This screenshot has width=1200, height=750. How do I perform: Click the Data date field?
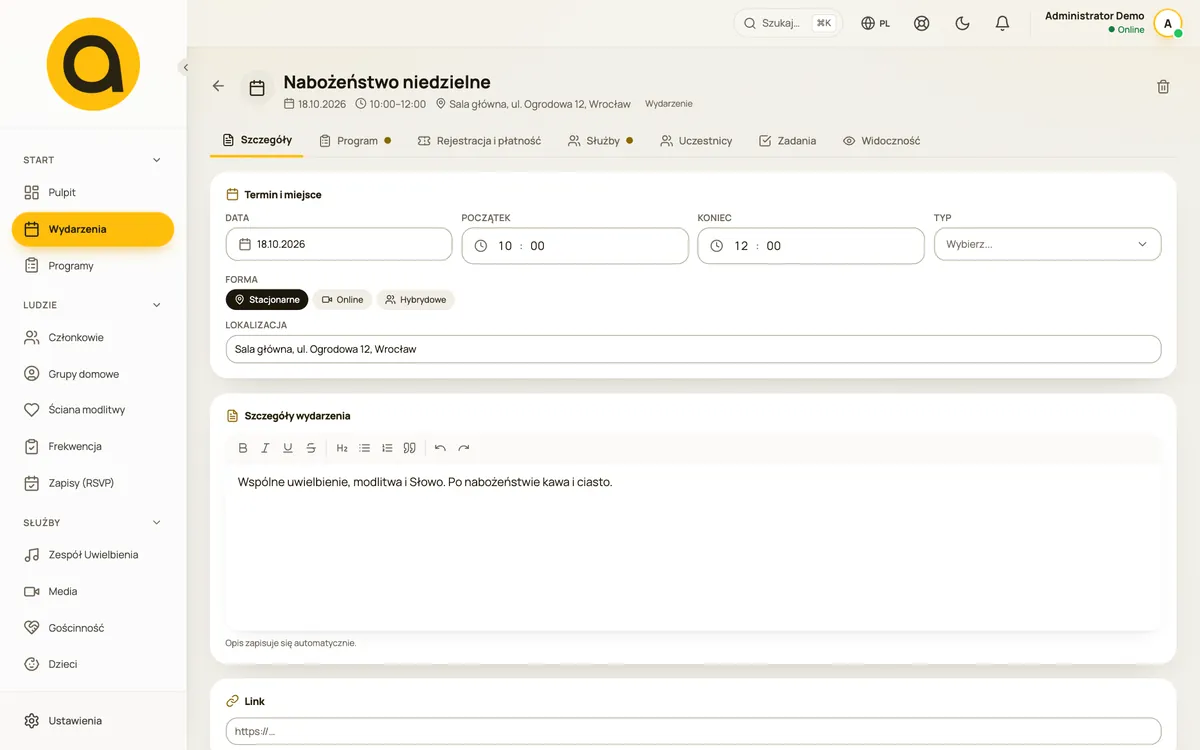tap(339, 244)
